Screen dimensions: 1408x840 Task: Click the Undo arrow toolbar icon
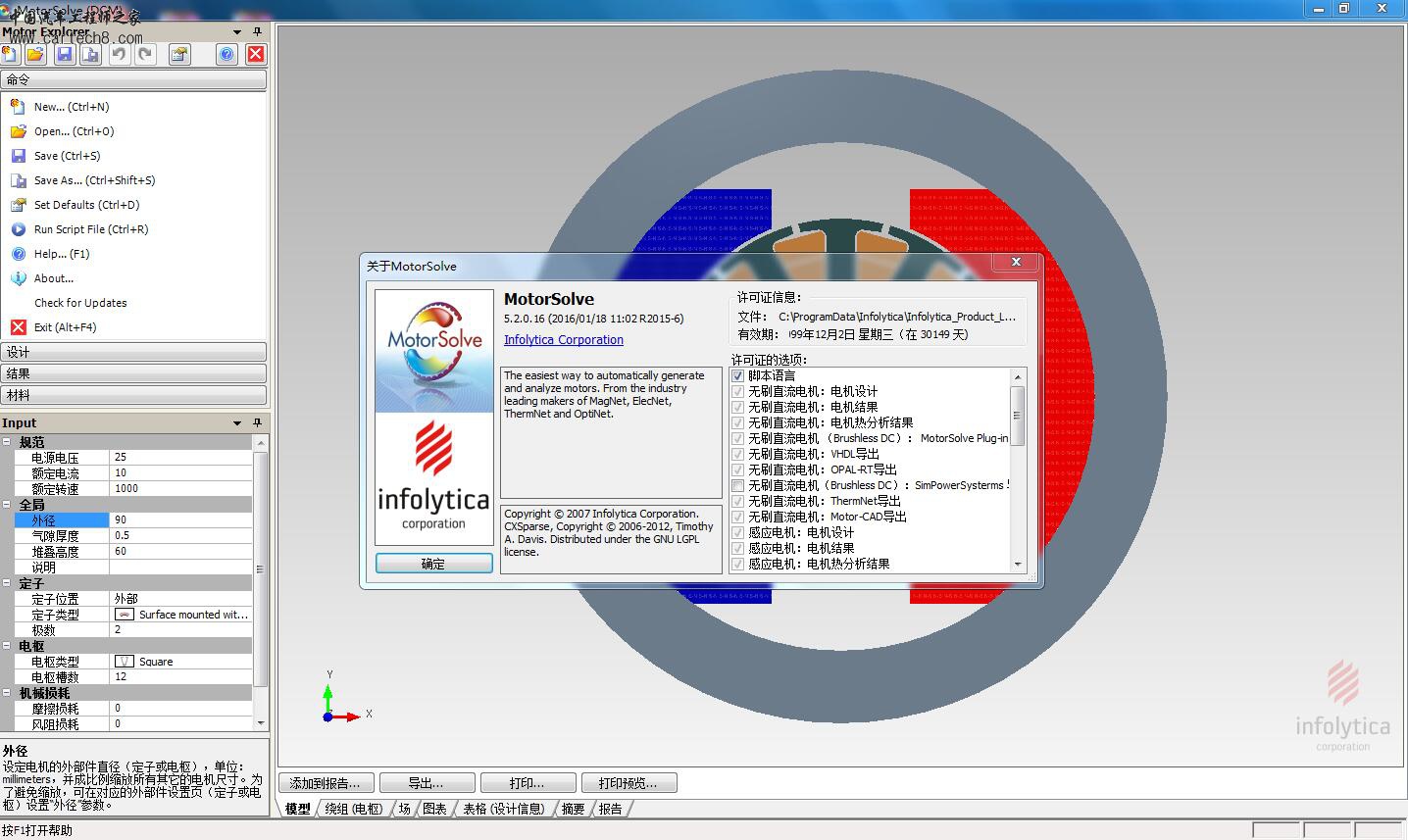click(119, 54)
